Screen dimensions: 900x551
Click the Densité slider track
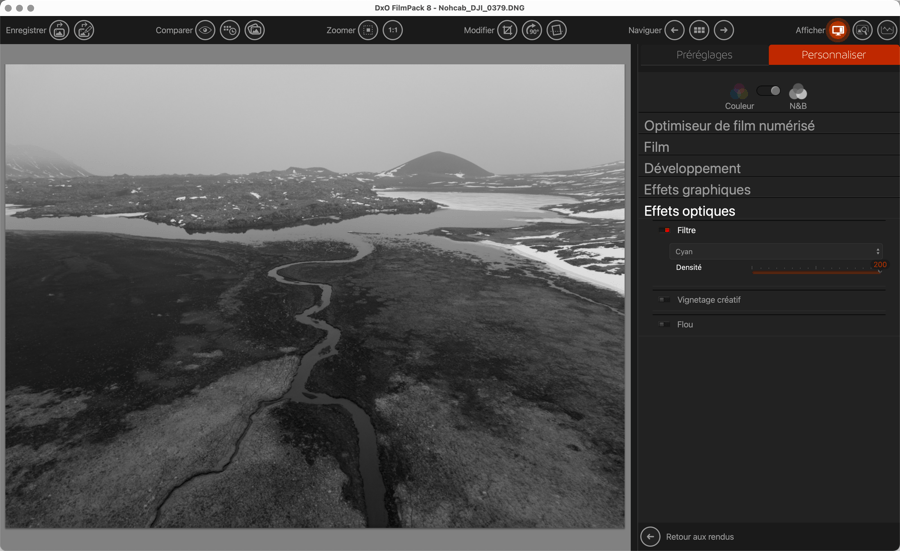coord(815,270)
